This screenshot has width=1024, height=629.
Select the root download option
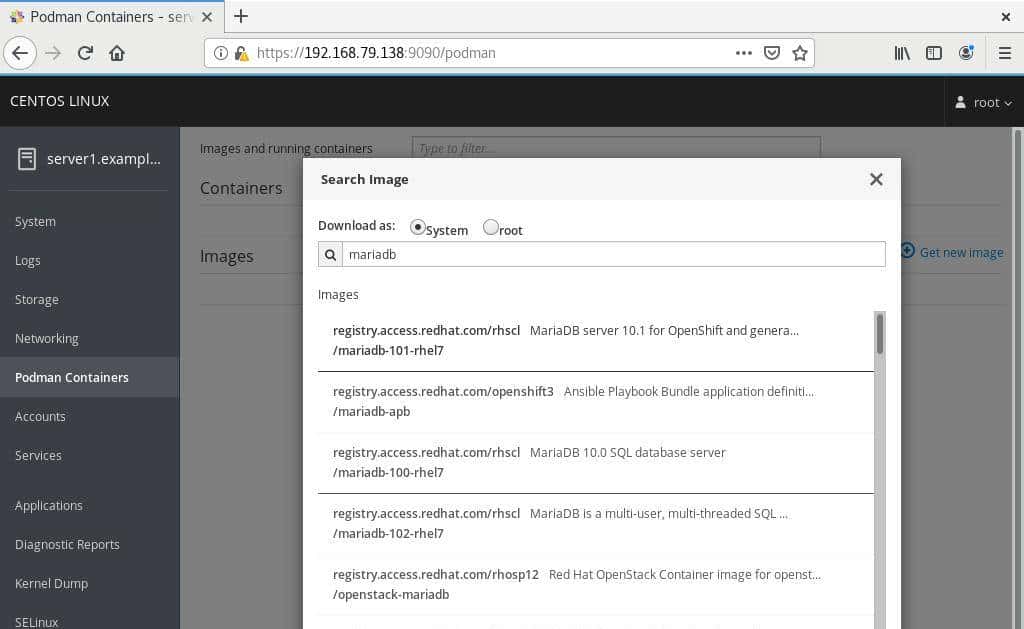[x=491, y=226]
